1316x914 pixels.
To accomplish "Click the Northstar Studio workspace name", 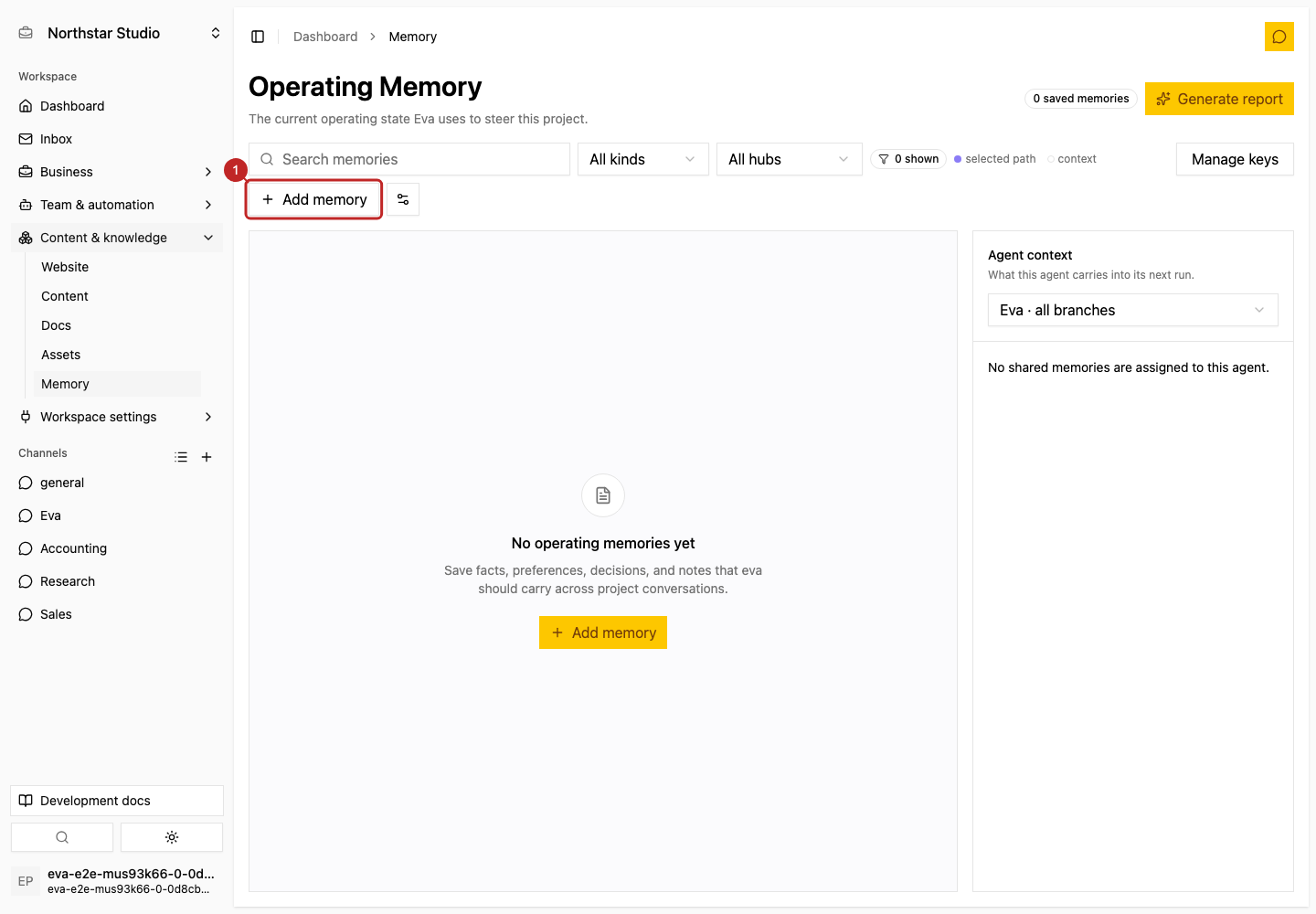I will [104, 33].
